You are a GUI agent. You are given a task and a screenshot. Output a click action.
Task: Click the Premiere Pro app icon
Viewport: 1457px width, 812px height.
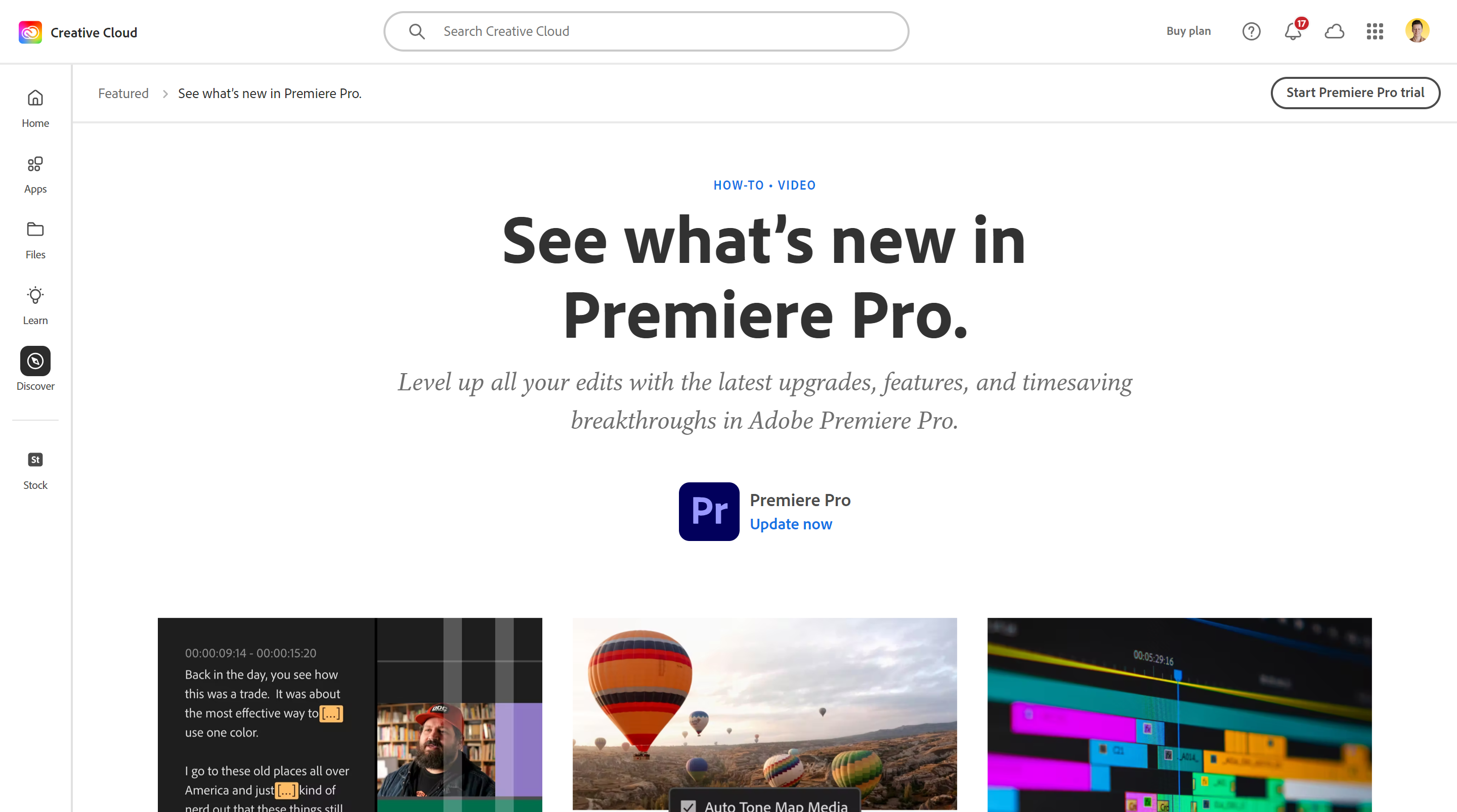(x=709, y=512)
